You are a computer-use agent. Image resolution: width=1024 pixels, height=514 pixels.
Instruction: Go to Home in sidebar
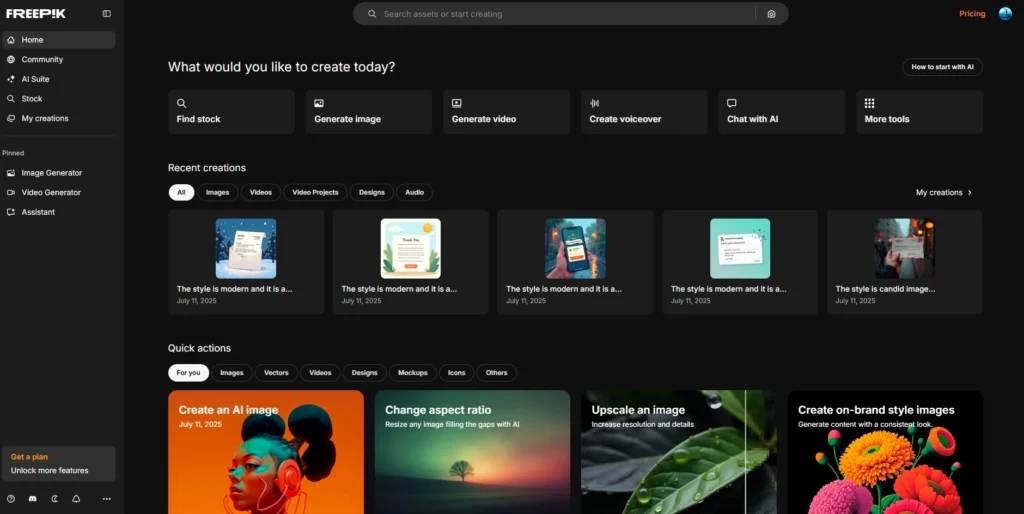59,40
